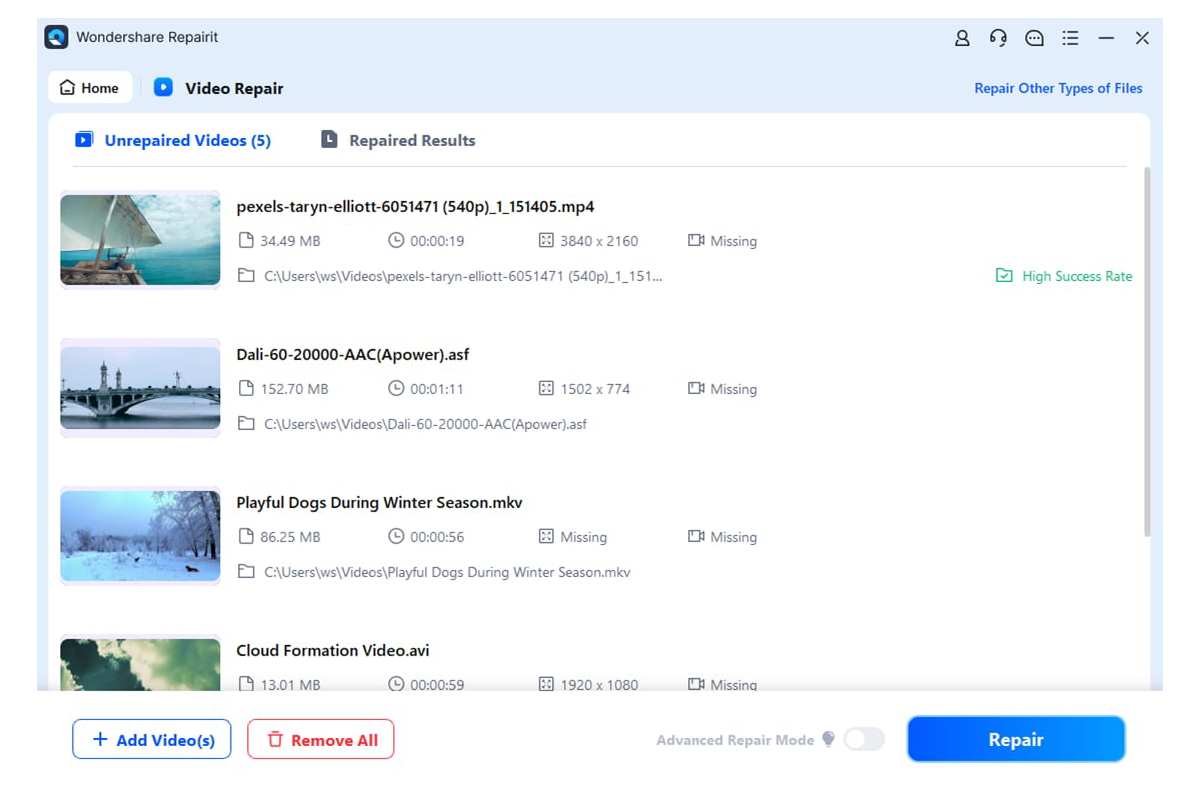Viewport: 1200px width, 800px height.
Task: Click the user account icon
Action: point(962,38)
